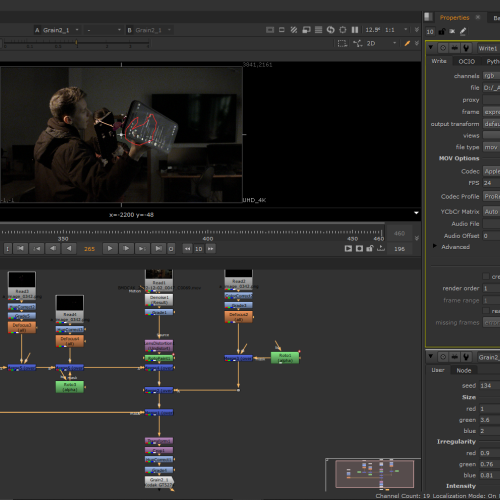The image size is (500, 500).
Task: Step forward one frame
Action: 126,249
